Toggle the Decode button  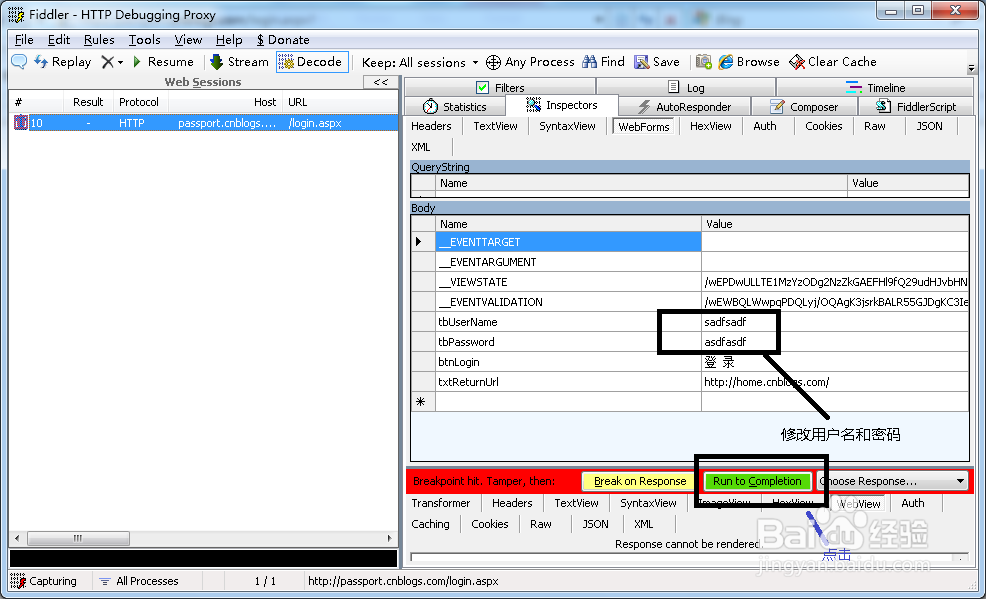coord(312,62)
